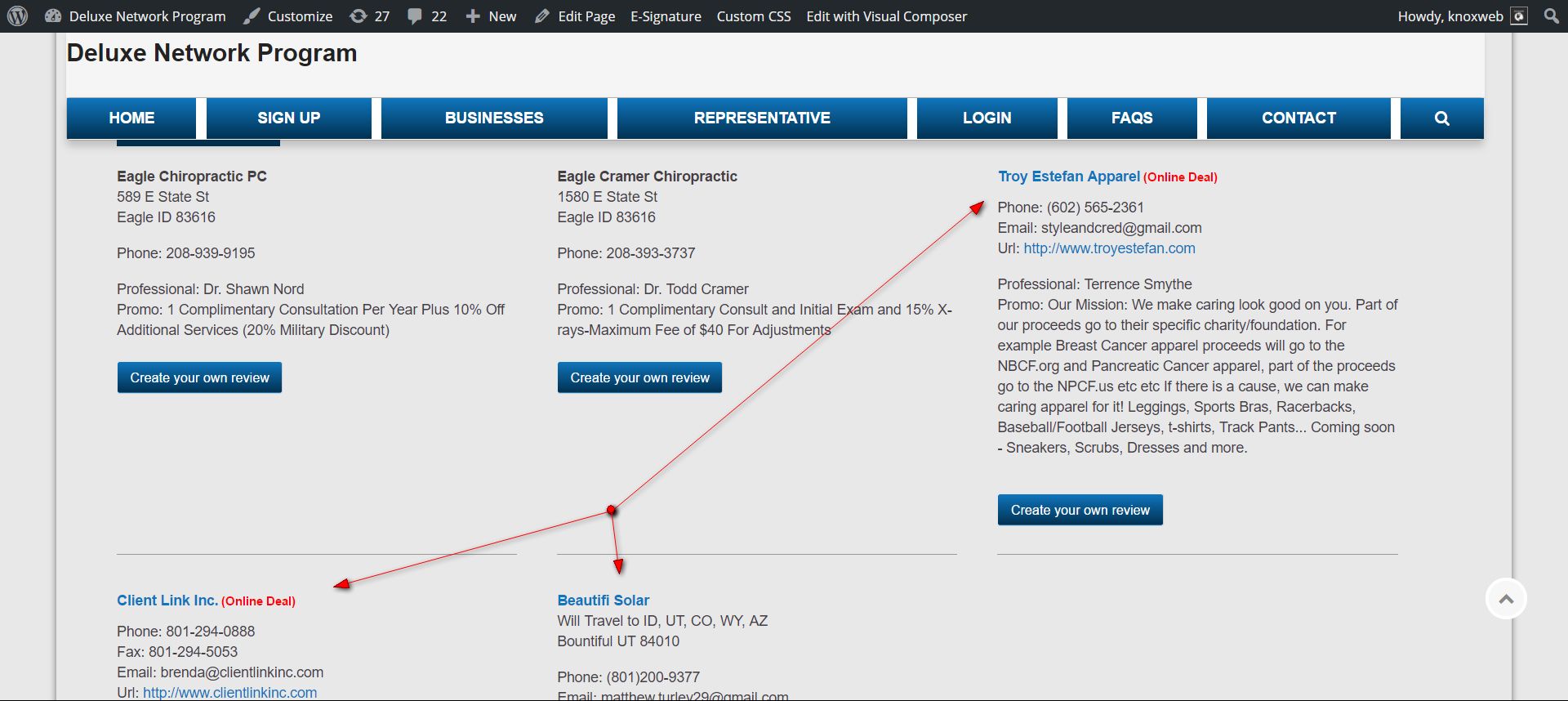Click the phone number 208-393-3737
This screenshot has width=1568, height=701.
[x=651, y=253]
